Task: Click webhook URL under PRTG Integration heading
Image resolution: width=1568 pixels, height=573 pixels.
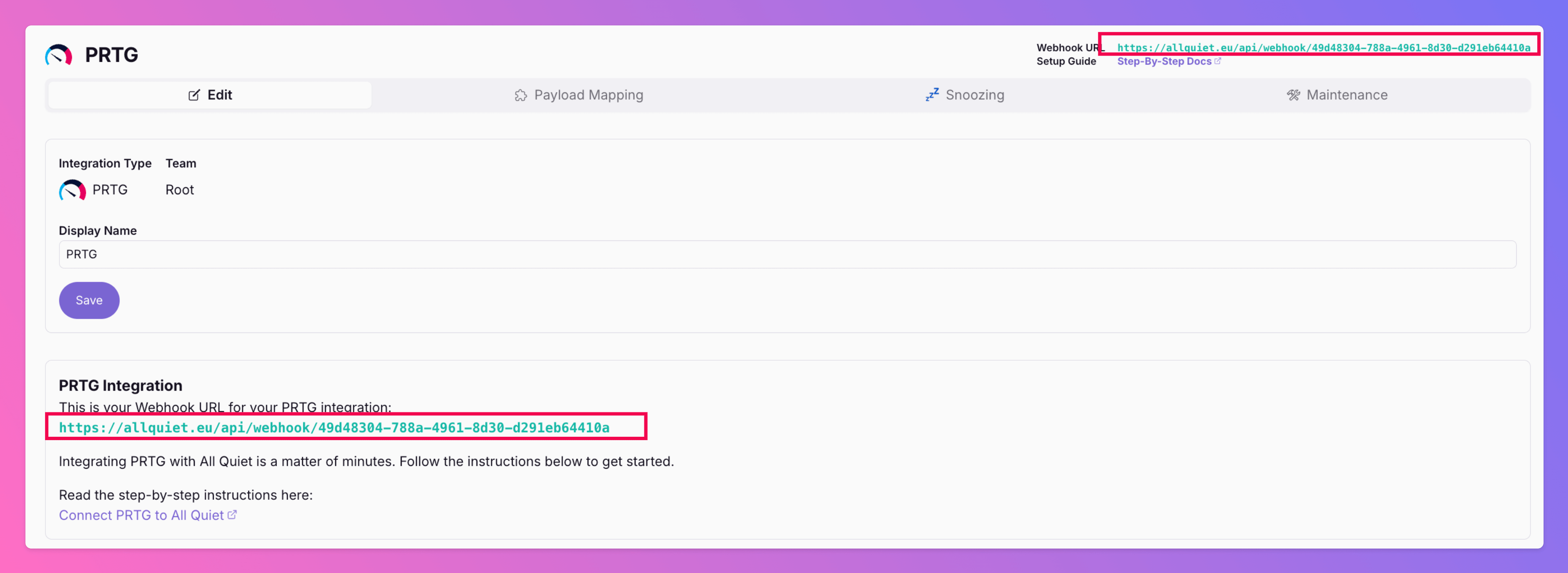Action: [334, 428]
